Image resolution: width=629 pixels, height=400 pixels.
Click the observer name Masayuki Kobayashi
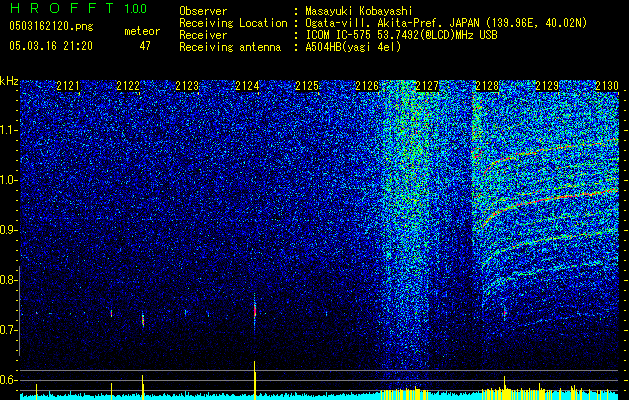(359, 12)
